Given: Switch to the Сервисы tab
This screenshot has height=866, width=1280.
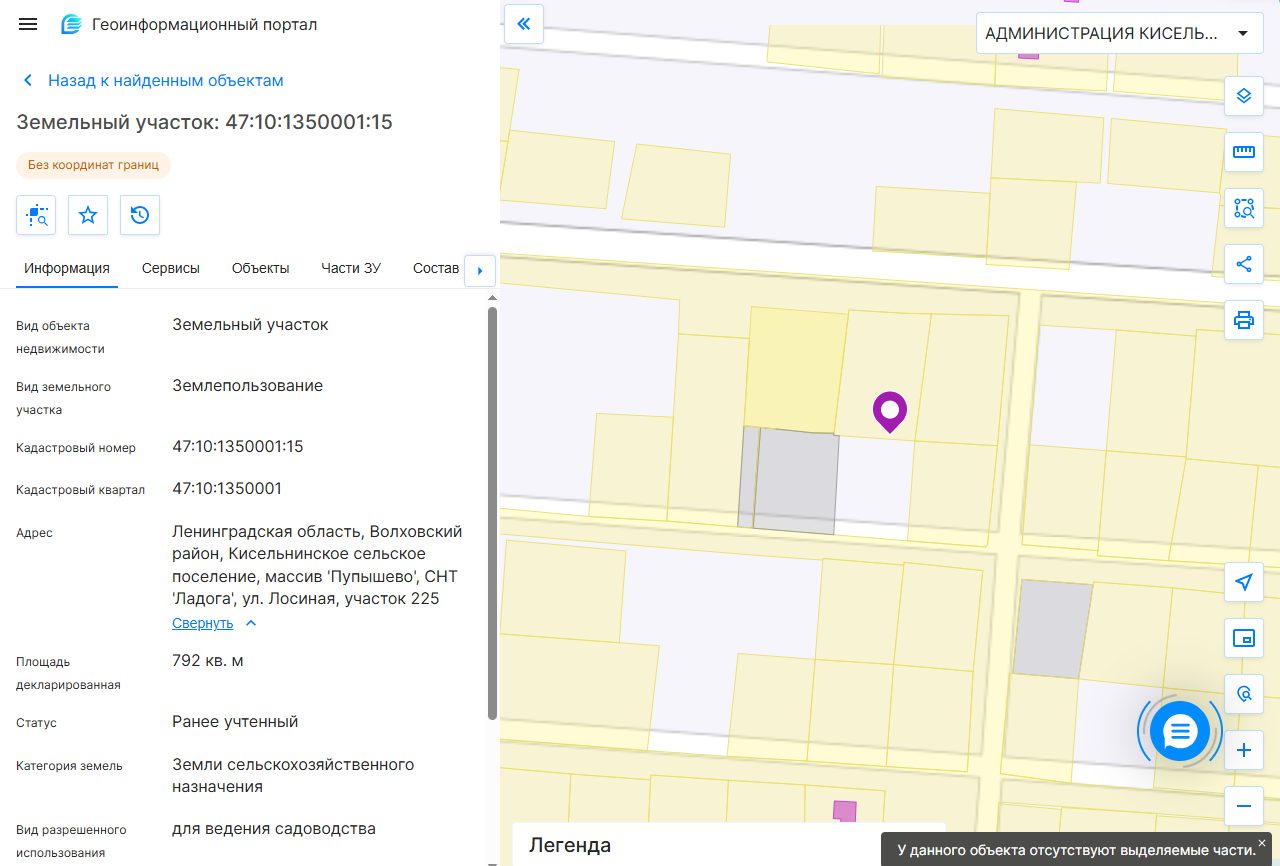Looking at the screenshot, I should (171, 268).
